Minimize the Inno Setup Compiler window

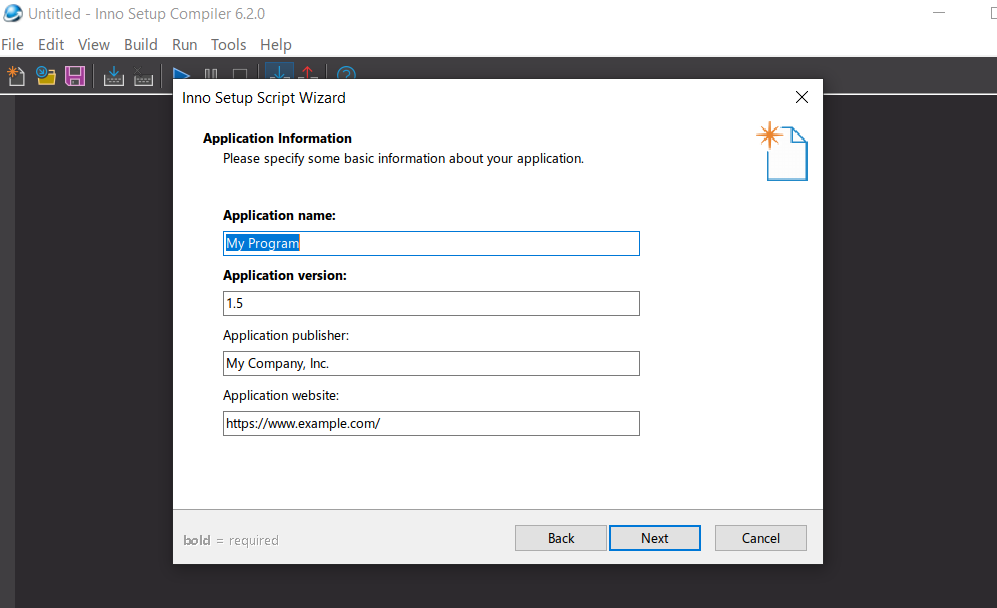939,13
